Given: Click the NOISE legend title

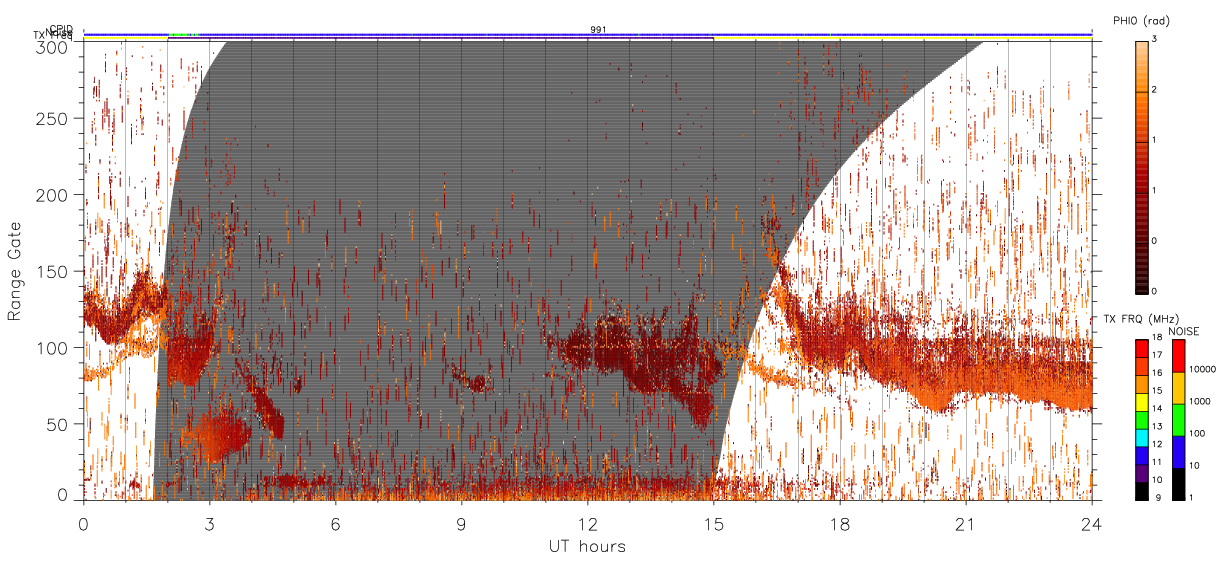Looking at the screenshot, I should (1184, 331).
